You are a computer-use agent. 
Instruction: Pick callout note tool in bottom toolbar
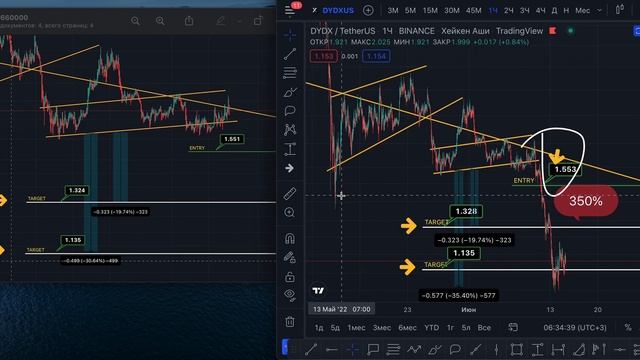pos(373,349)
